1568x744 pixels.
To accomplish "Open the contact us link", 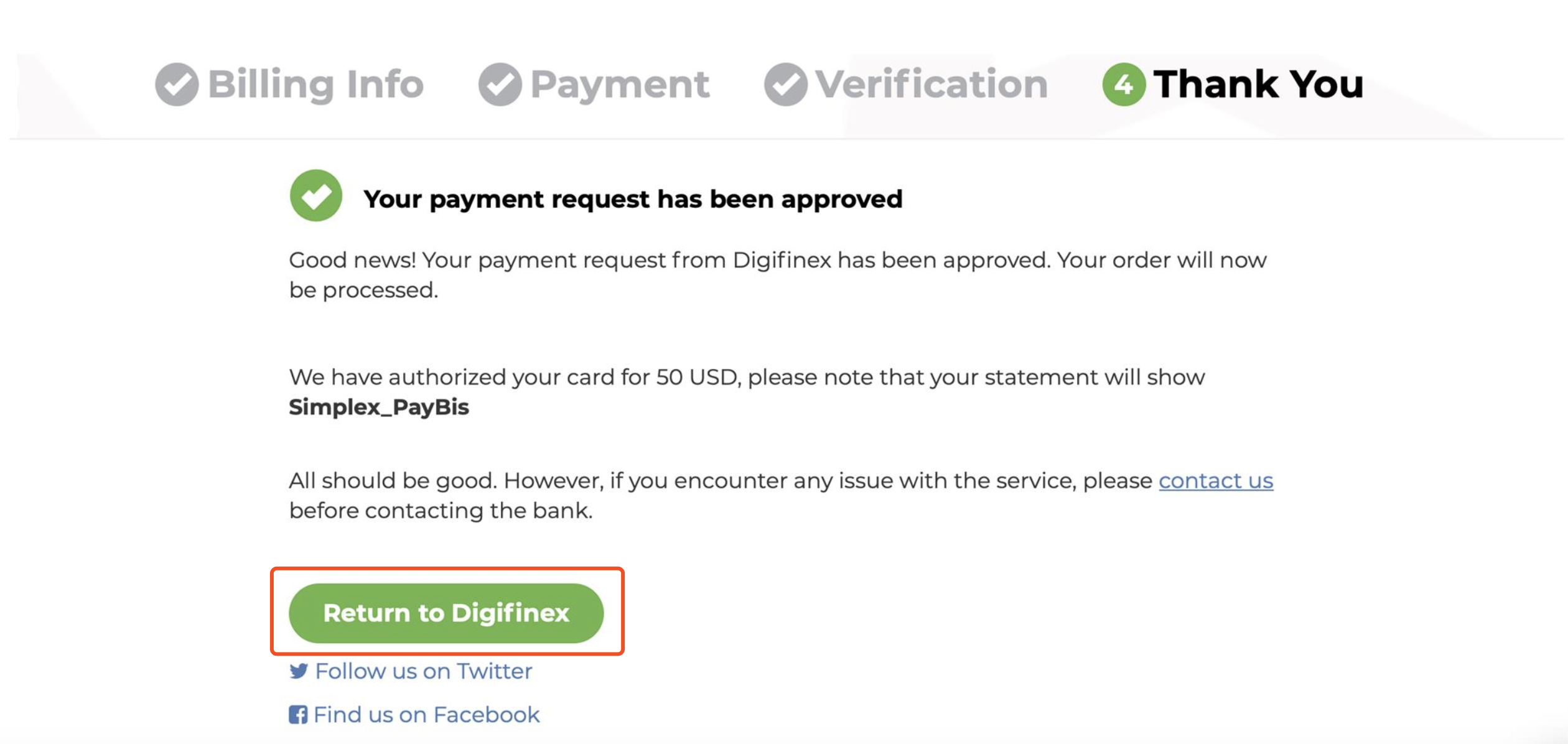I will click(x=1216, y=480).
